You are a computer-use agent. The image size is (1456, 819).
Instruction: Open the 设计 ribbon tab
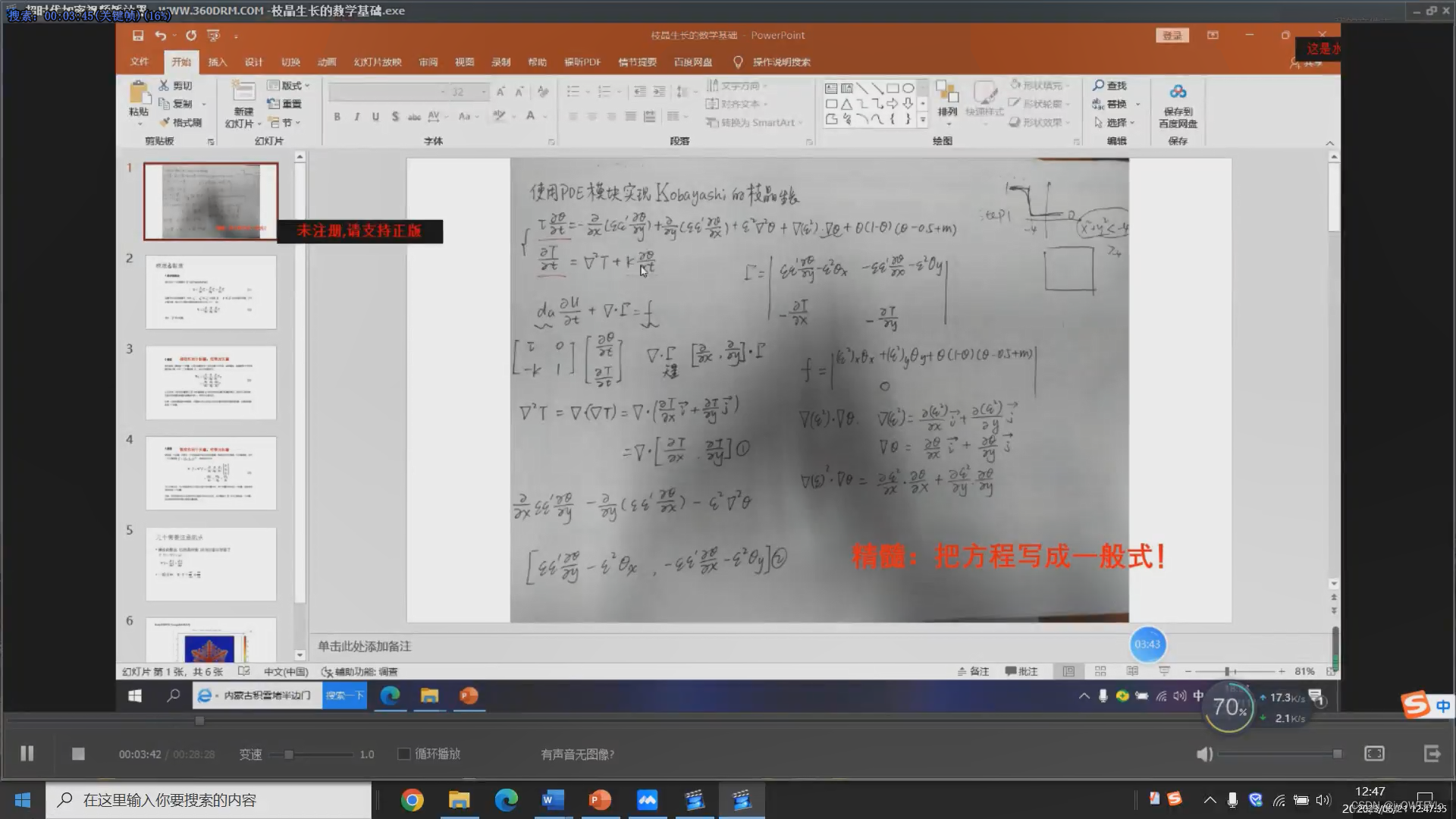tap(253, 62)
